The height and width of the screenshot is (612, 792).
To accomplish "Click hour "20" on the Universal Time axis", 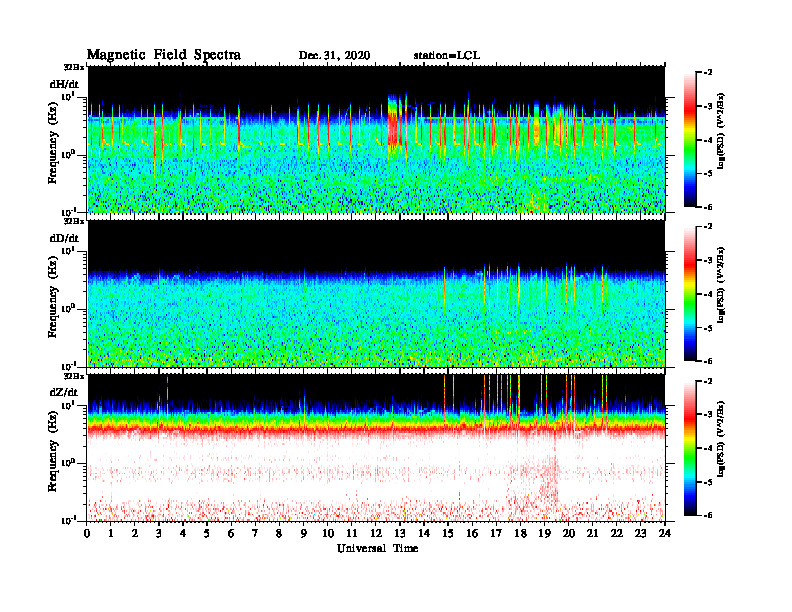I will pos(569,533).
